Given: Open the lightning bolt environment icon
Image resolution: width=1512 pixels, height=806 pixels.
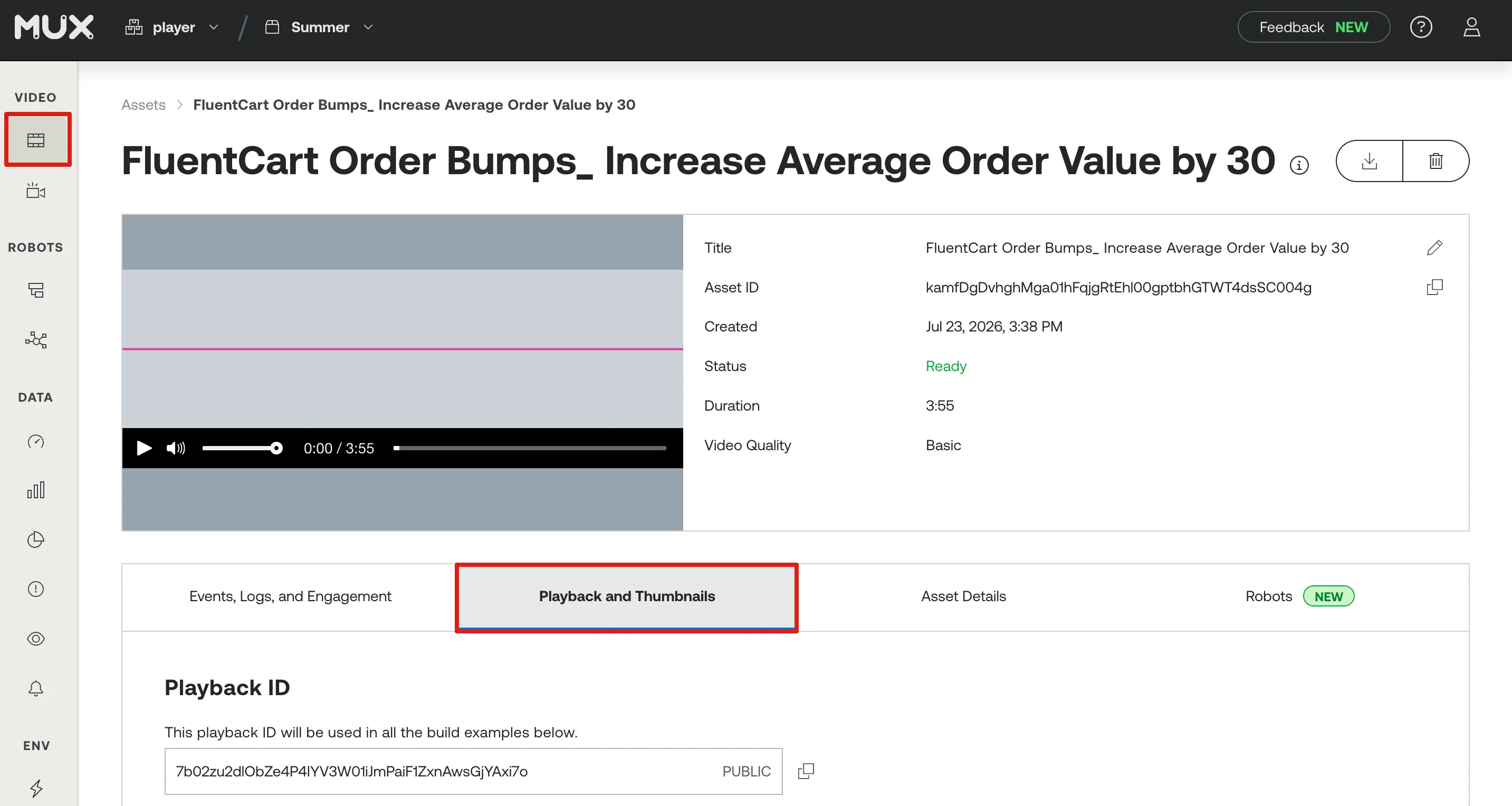Looking at the screenshot, I should [x=36, y=788].
